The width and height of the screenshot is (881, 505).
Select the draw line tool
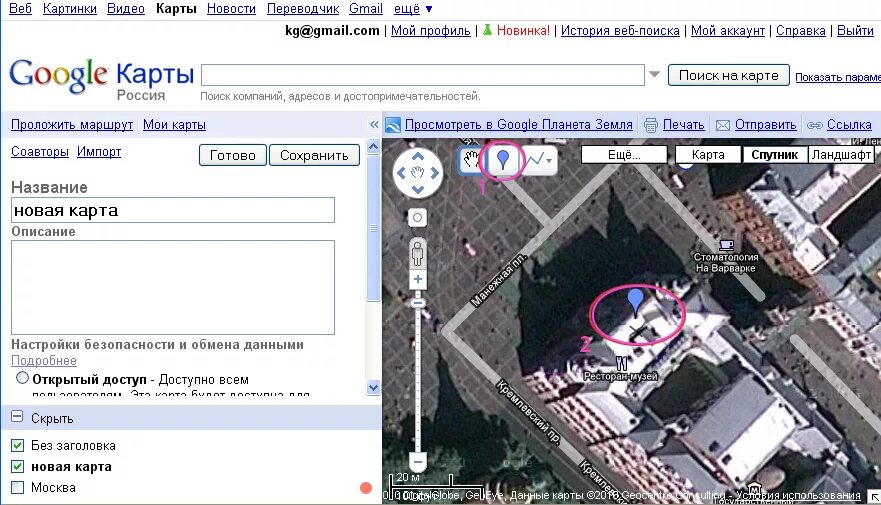tap(534, 160)
